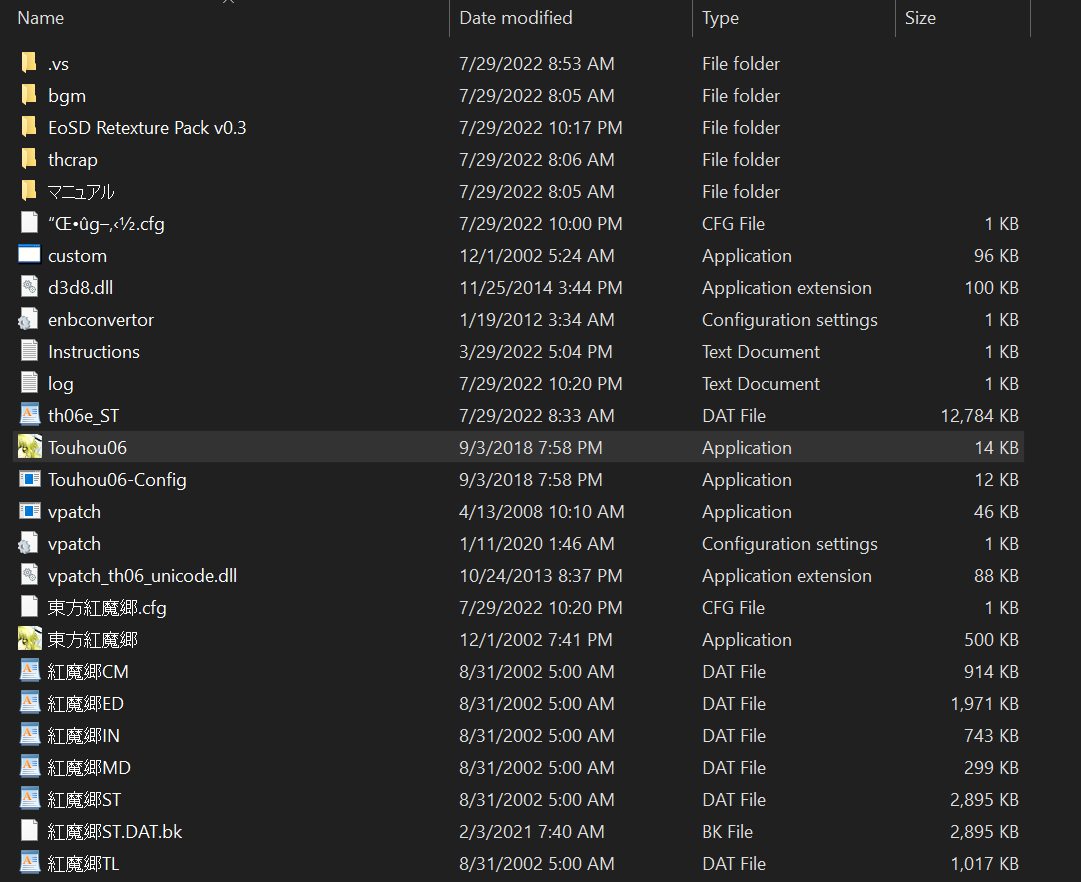
Task: Click the 11/25/2014 3:44 PM date
Action: pos(541,288)
